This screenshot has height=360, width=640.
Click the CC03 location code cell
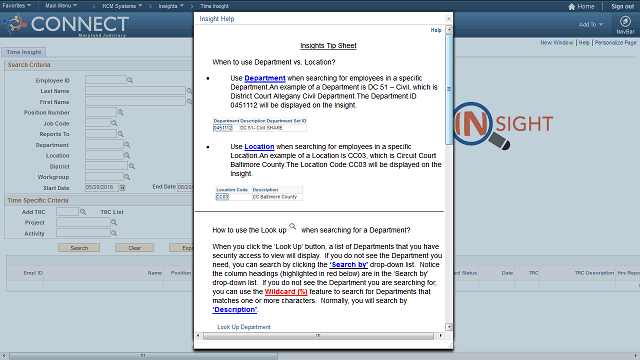coord(222,197)
